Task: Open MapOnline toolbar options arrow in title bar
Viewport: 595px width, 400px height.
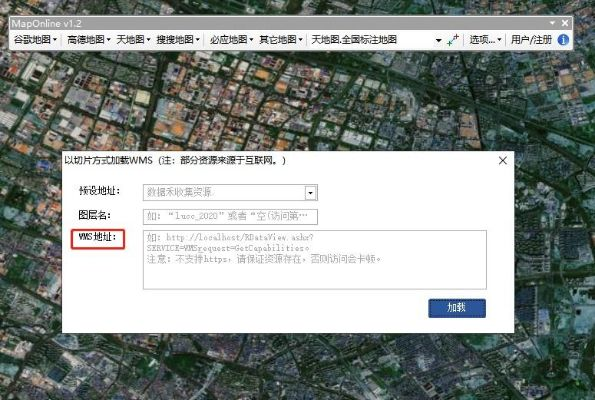Action: (552, 23)
